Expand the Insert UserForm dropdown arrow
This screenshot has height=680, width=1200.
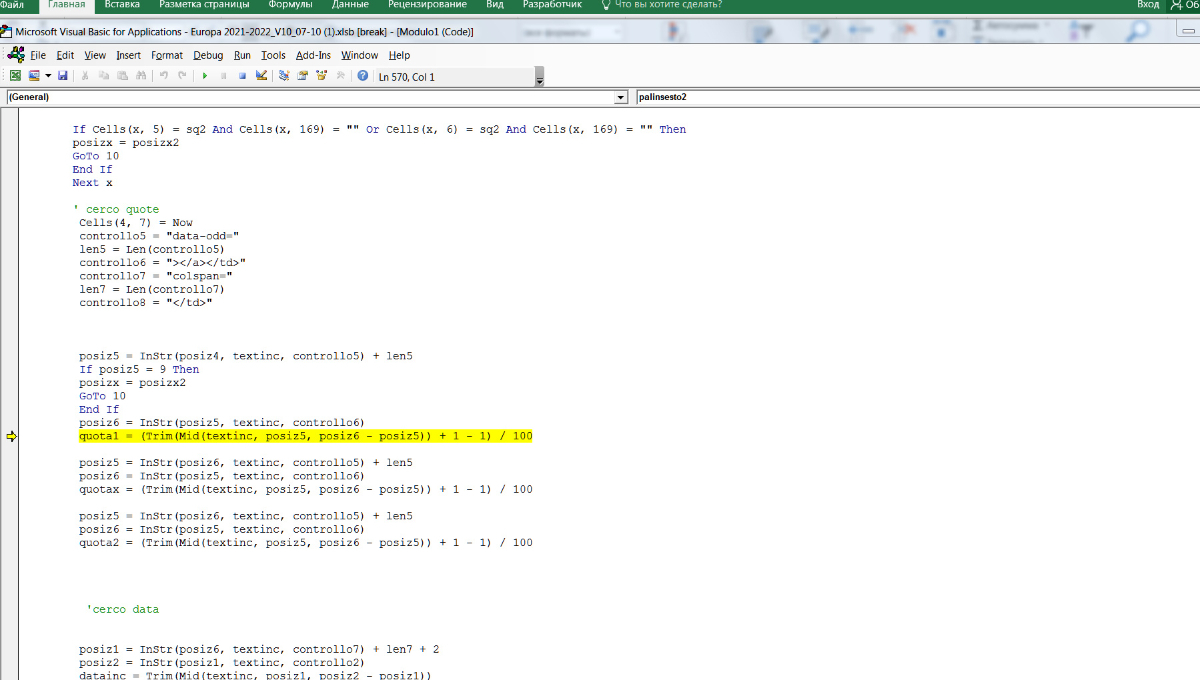click(46, 76)
